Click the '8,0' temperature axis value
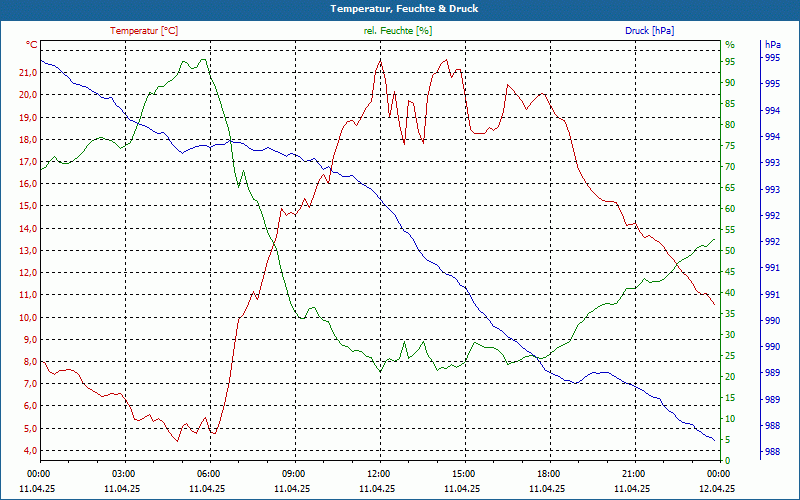 tap(30, 362)
